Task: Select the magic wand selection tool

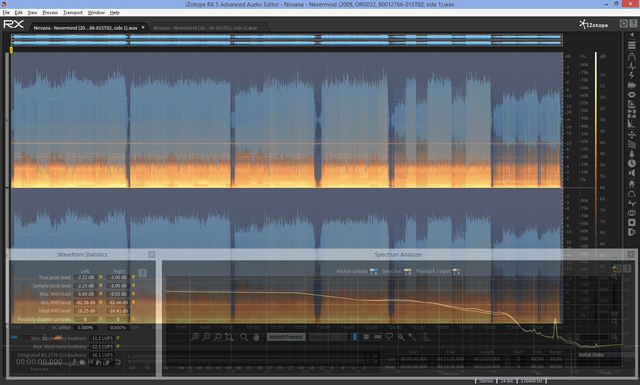Action: pos(412,337)
